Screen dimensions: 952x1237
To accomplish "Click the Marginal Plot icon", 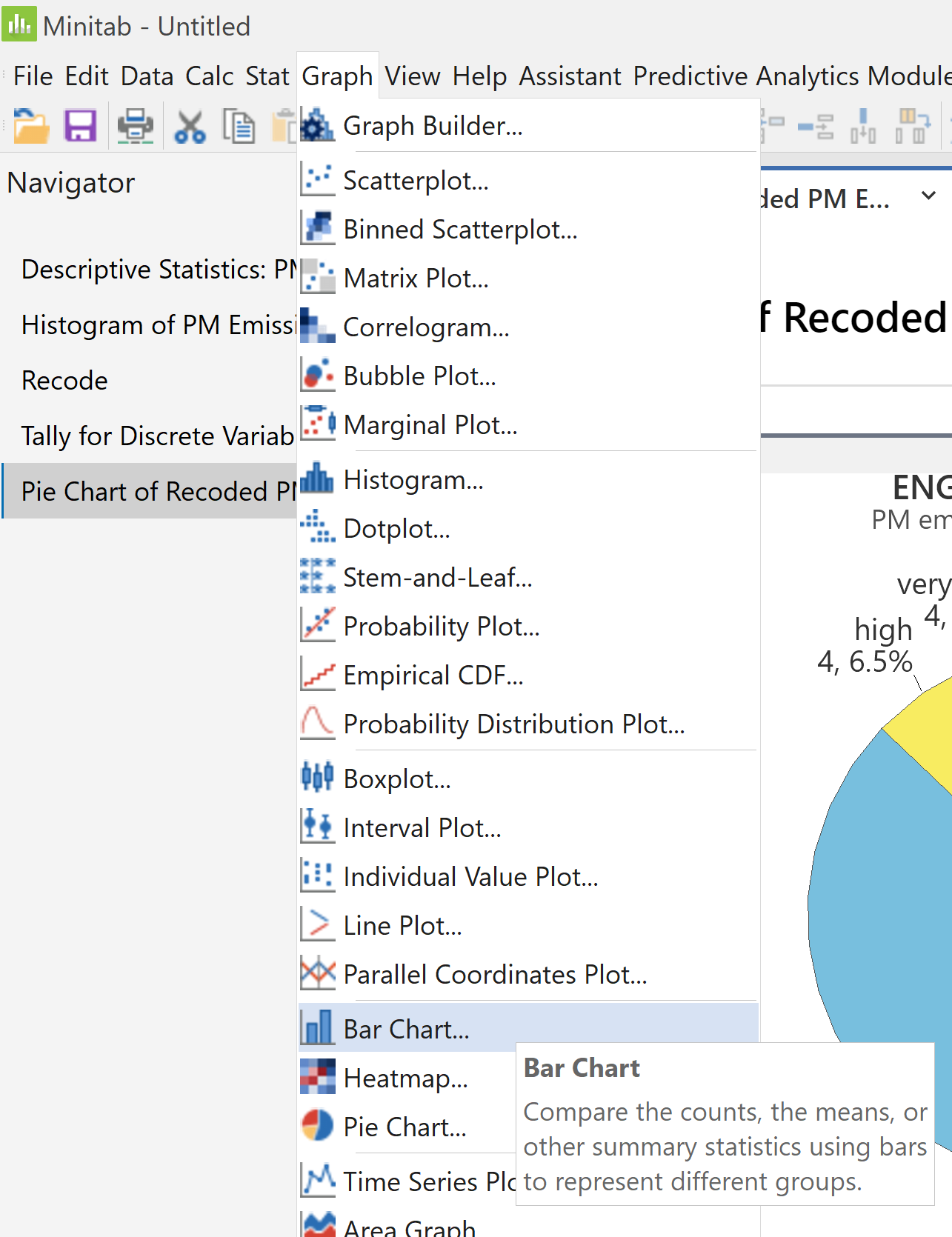I will tap(318, 424).
